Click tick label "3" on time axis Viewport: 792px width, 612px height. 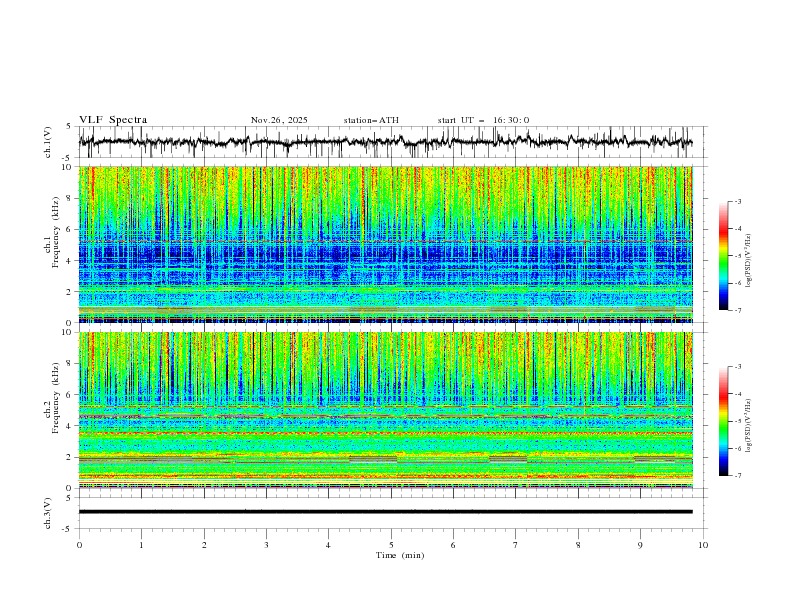click(x=266, y=545)
